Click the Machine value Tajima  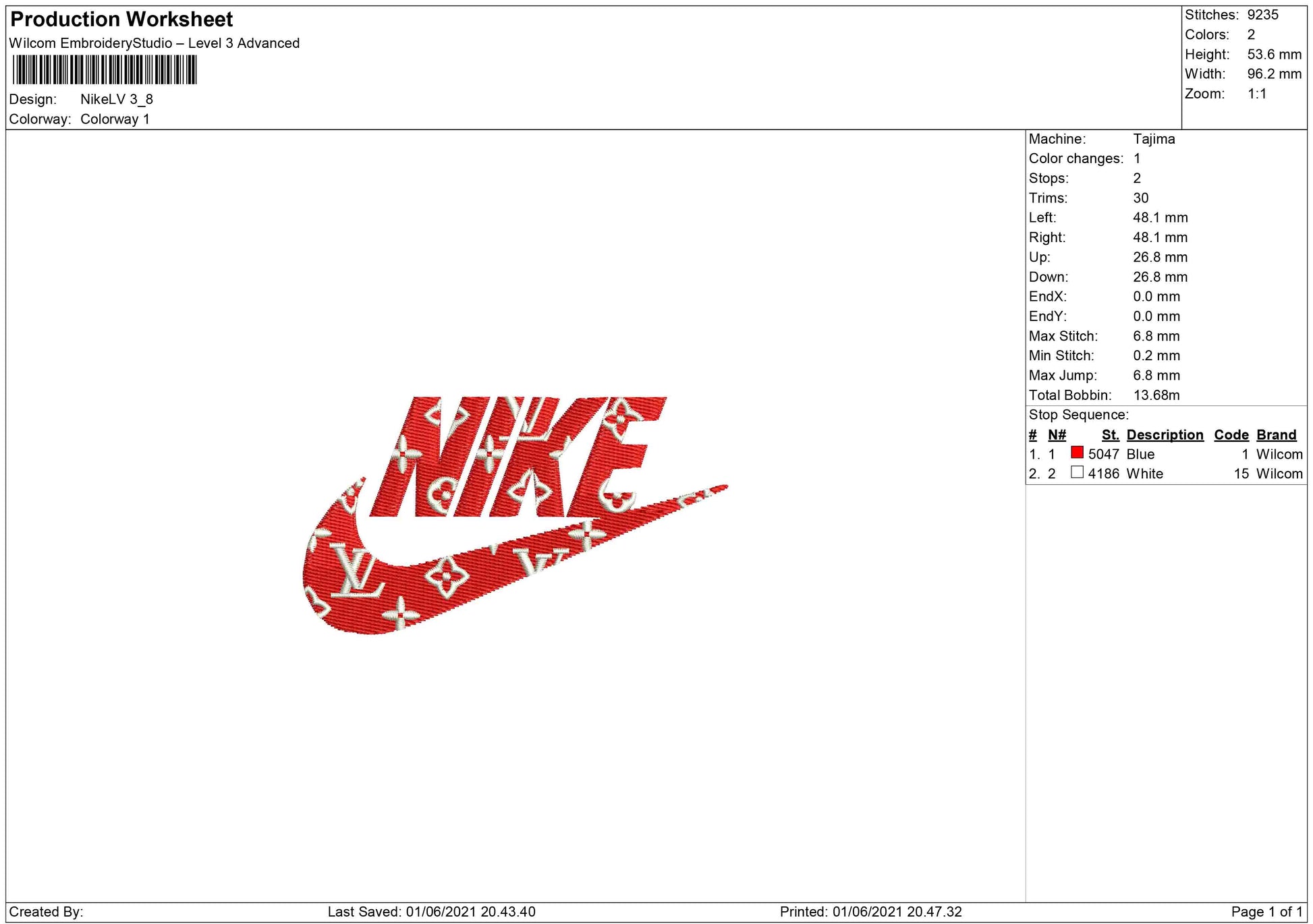[1154, 139]
